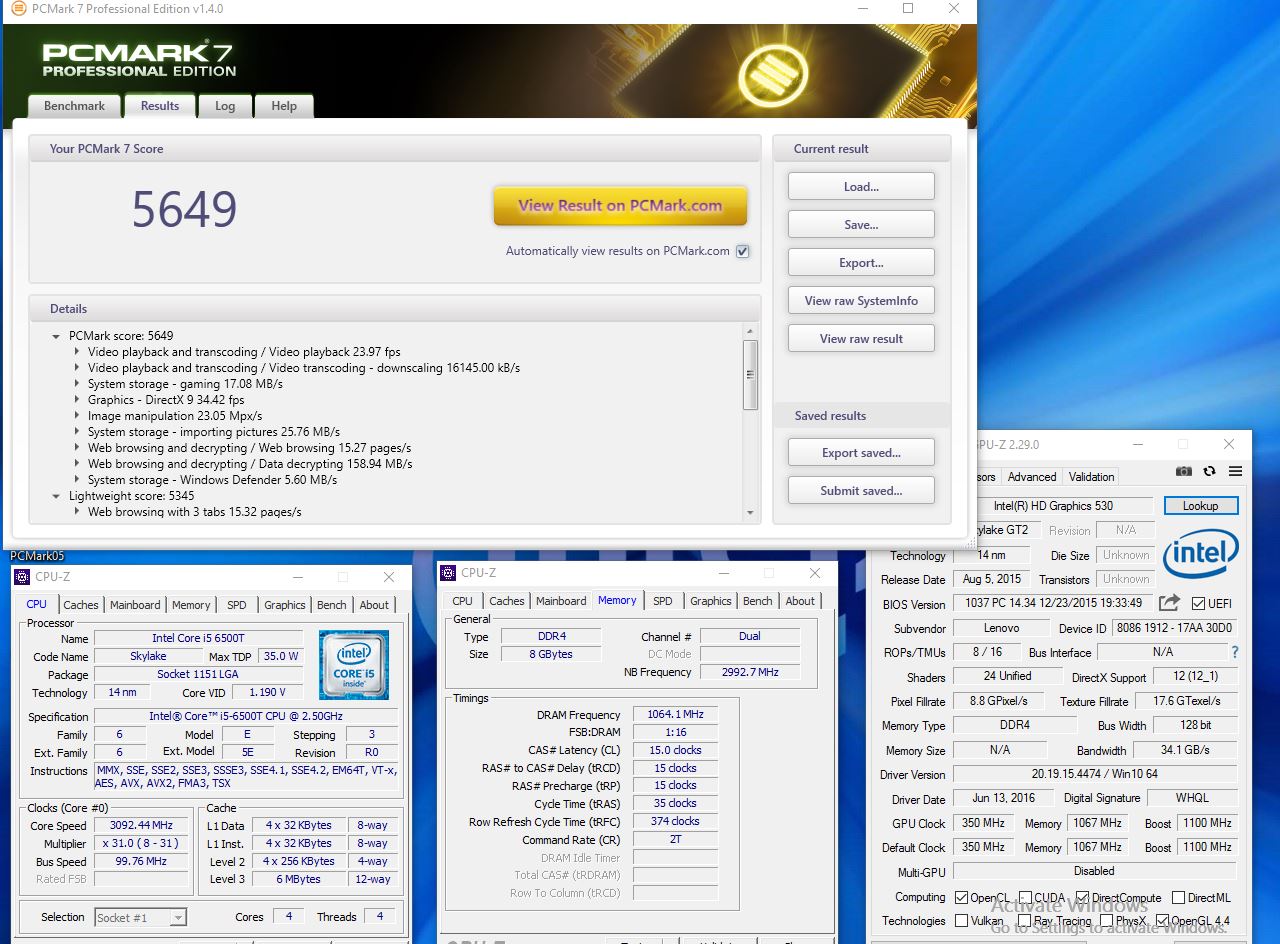Viewport: 1280px width, 944px height.
Task: Toggle the OpenGL 4.4 checkbox
Action: [1162, 921]
